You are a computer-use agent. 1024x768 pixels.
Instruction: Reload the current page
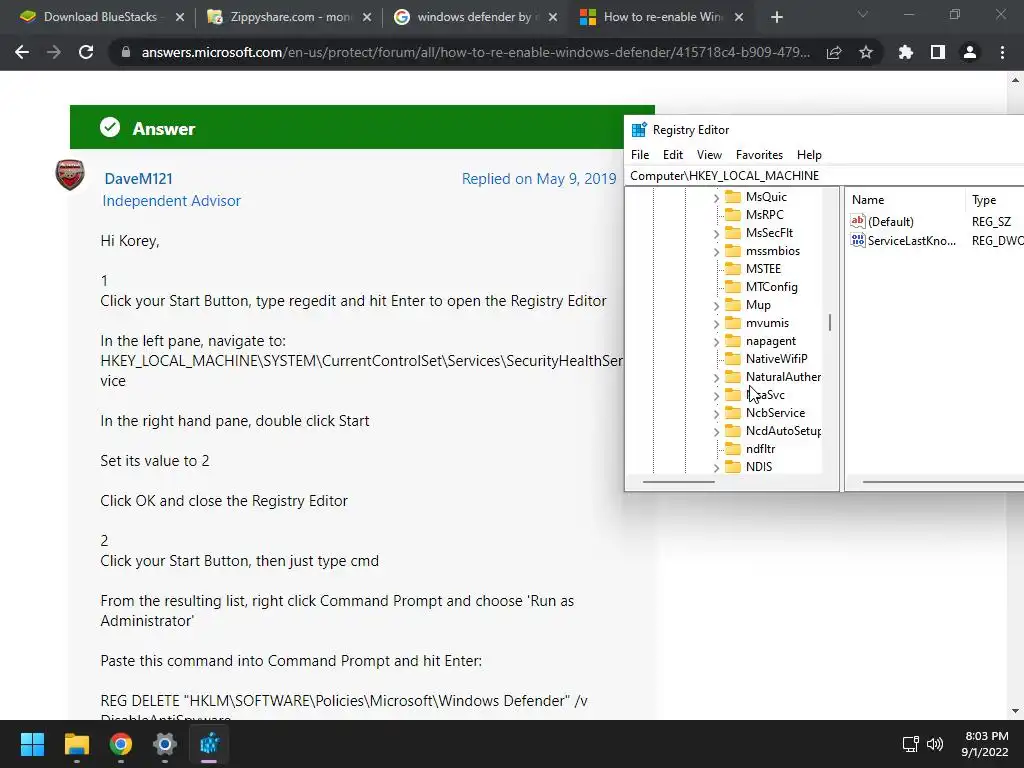coord(86,52)
